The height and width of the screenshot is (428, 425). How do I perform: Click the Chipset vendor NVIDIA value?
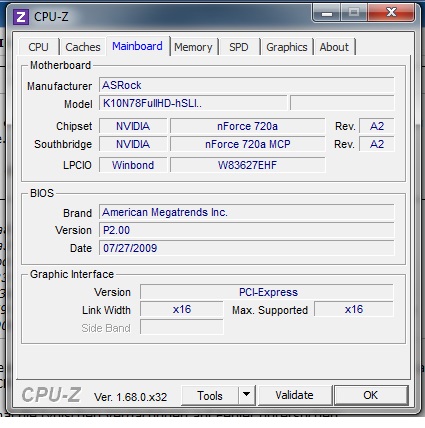click(x=133, y=126)
